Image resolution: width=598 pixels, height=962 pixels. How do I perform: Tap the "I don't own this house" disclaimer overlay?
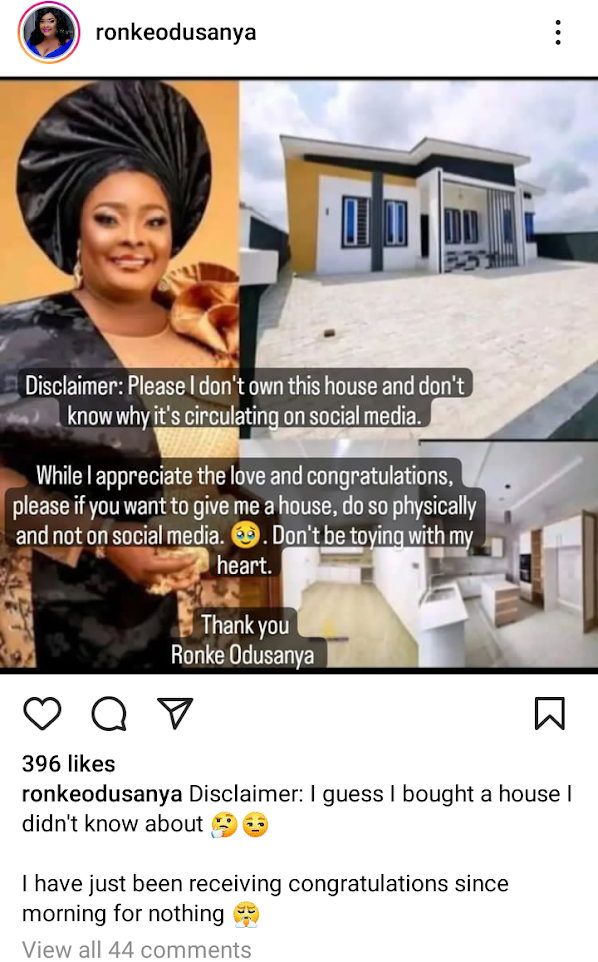(x=244, y=401)
